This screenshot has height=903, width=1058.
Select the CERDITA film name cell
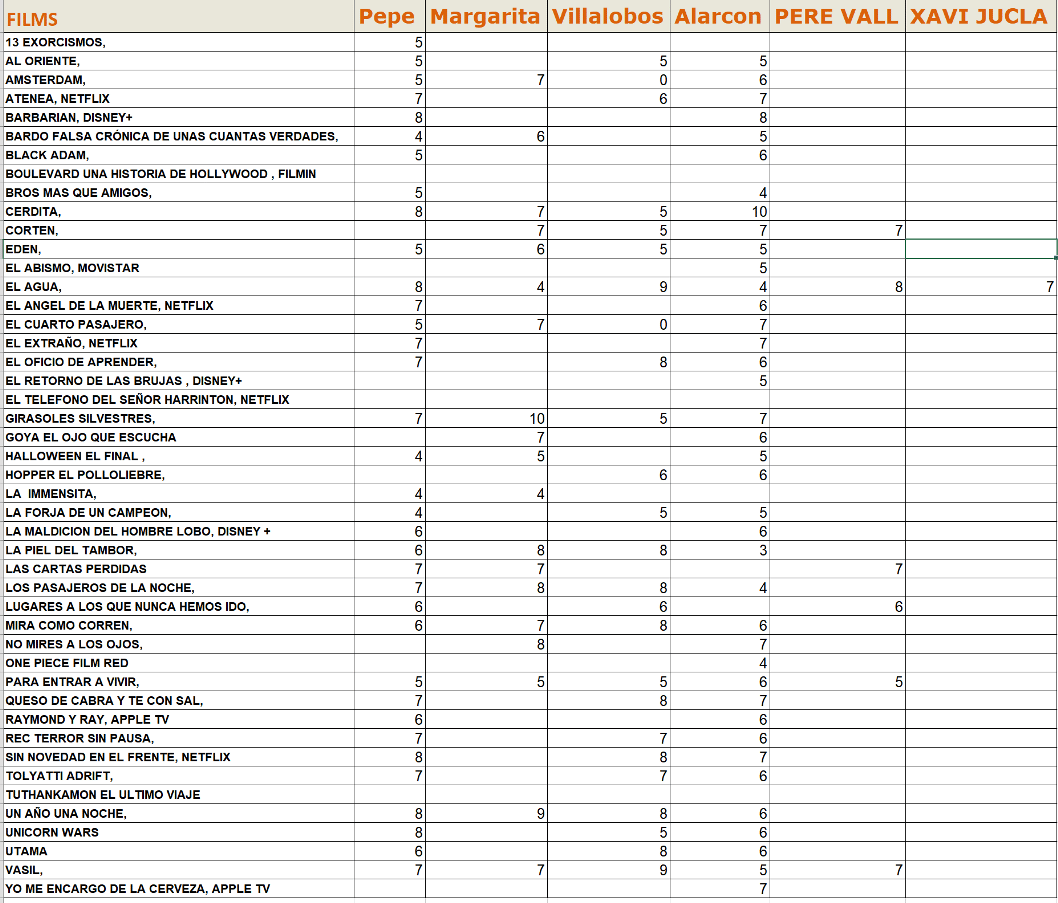point(178,212)
